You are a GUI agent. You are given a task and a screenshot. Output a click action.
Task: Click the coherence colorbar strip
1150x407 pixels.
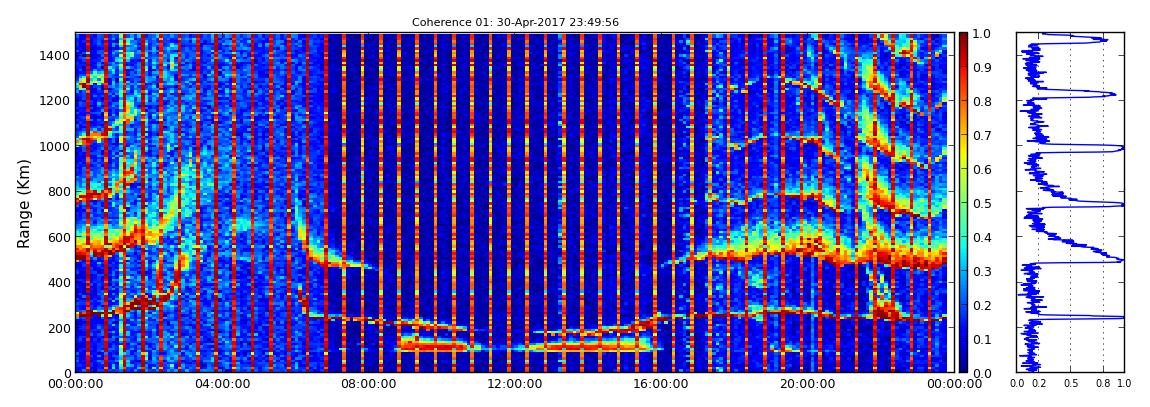point(963,202)
